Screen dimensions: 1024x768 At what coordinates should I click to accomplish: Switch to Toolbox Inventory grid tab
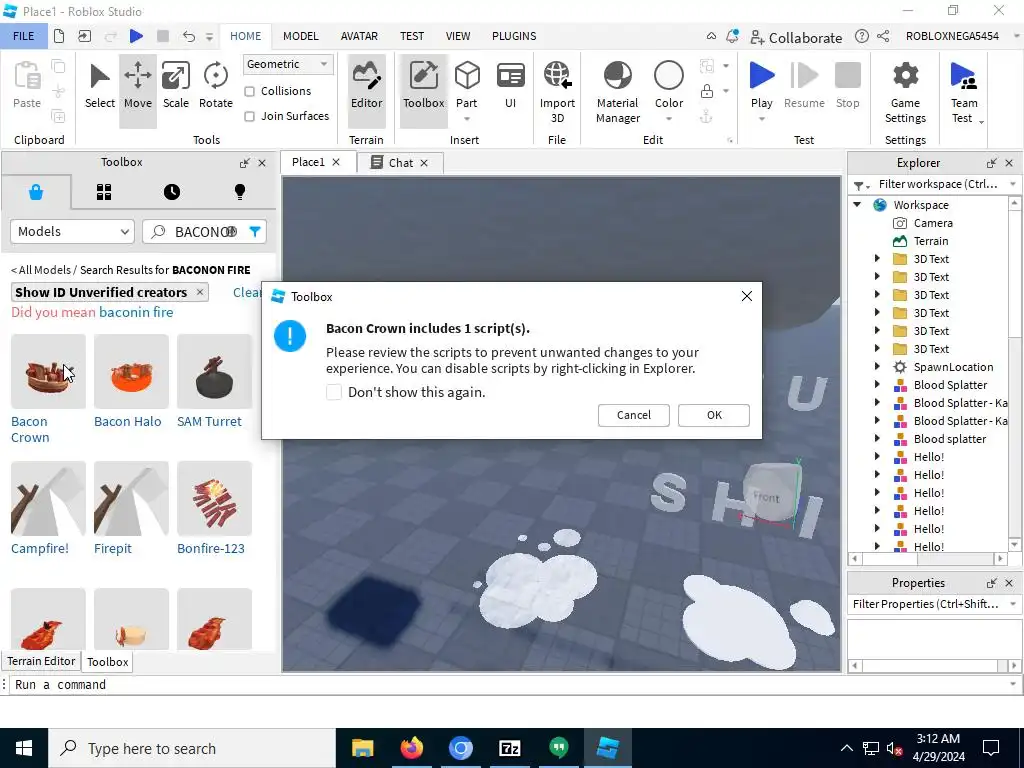104,192
